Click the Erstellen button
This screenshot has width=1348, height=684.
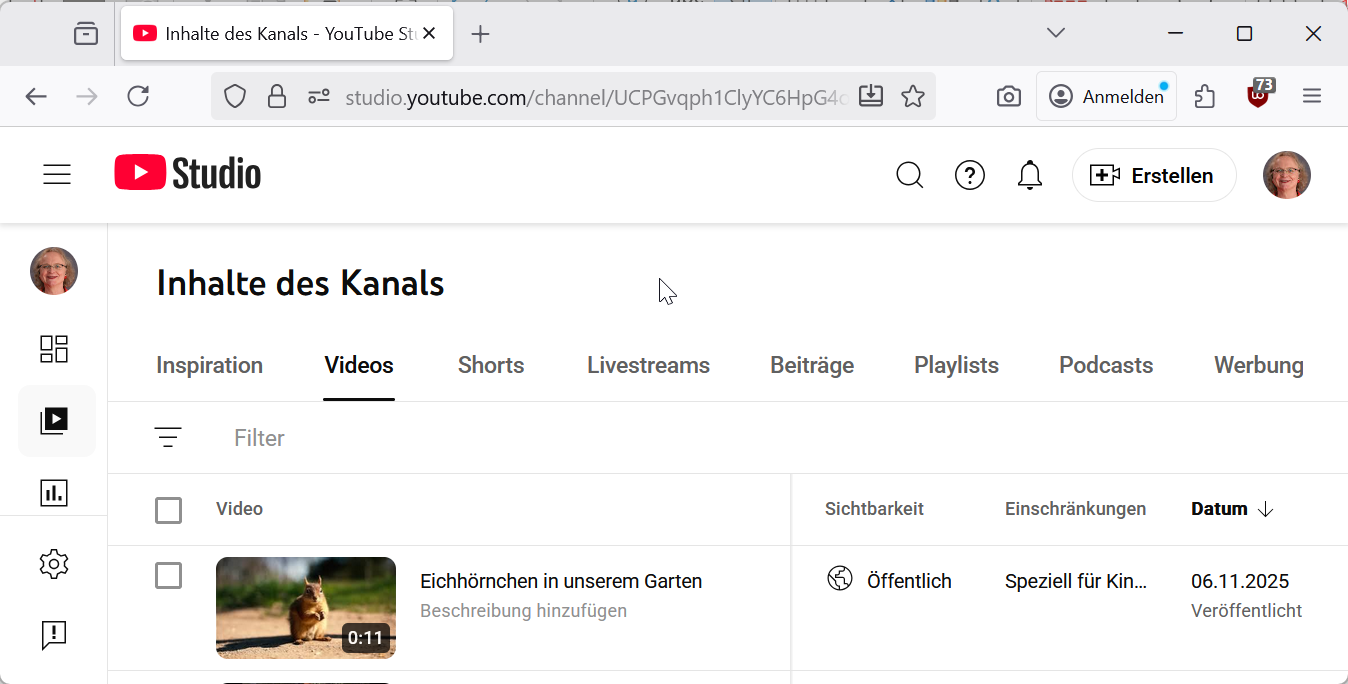1153,176
